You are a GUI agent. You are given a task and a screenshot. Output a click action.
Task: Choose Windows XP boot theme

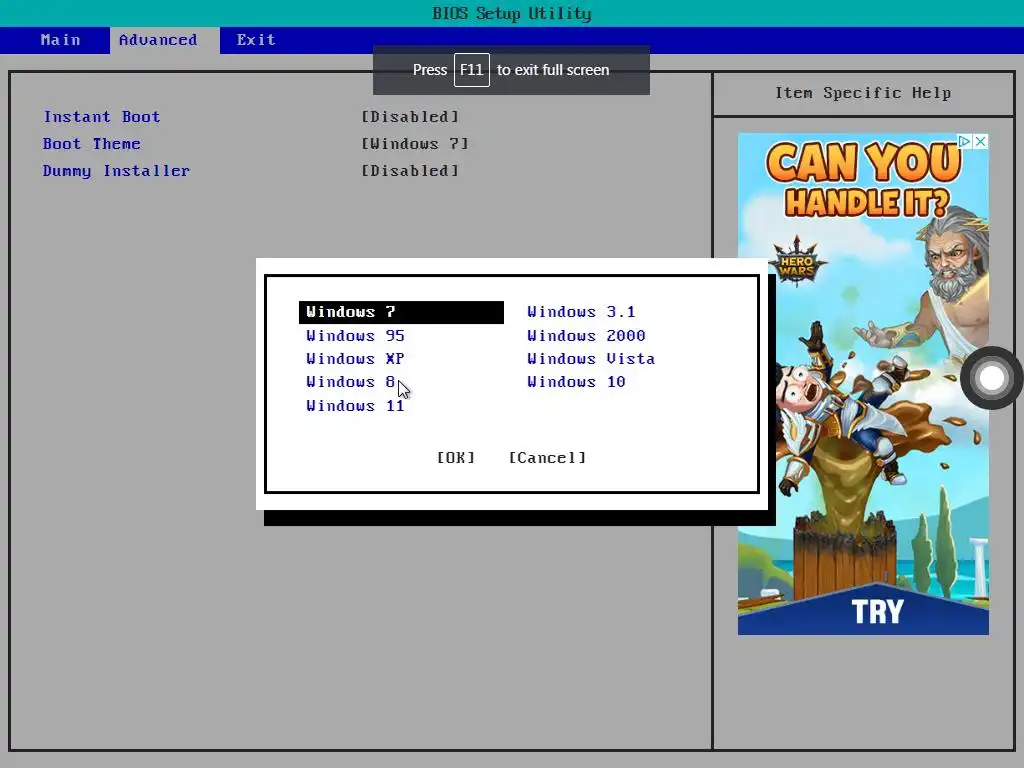355,359
